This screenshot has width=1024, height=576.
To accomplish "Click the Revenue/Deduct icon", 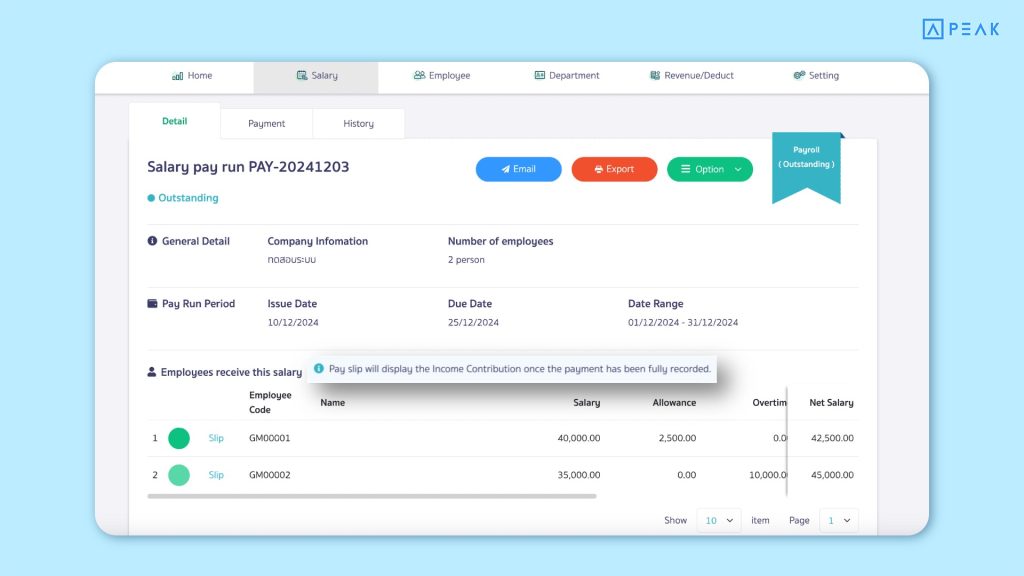I will tap(655, 76).
